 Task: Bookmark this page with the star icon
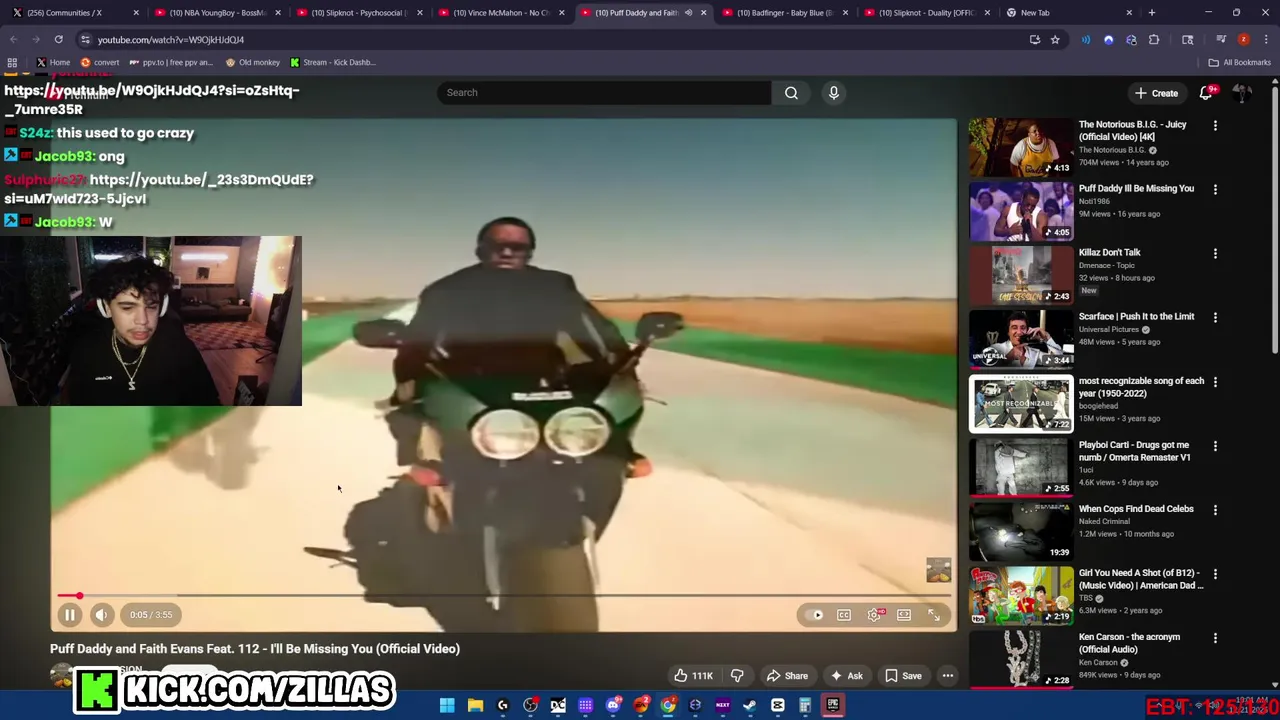click(x=1055, y=39)
